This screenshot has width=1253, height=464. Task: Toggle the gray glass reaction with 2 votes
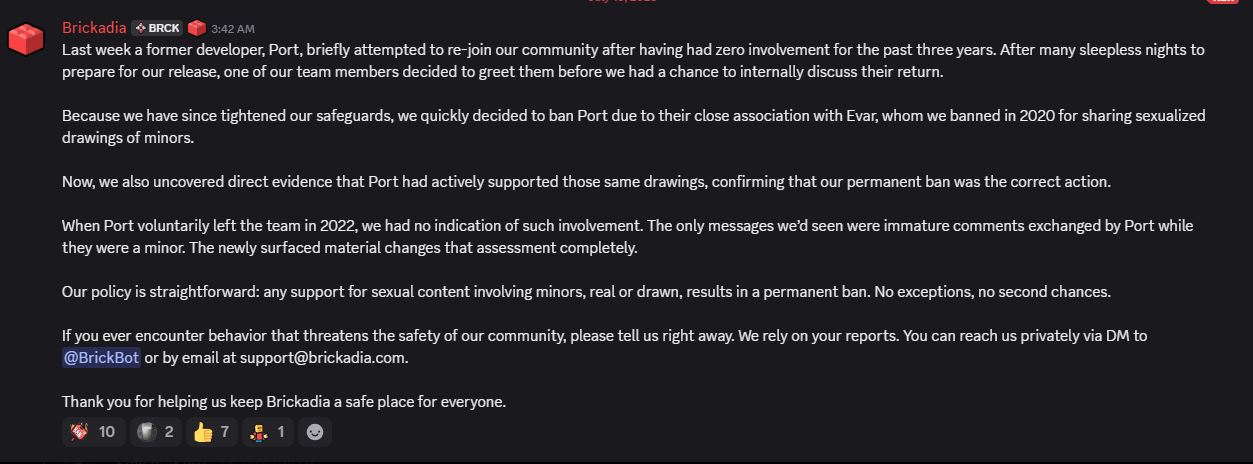pyautogui.click(x=155, y=432)
